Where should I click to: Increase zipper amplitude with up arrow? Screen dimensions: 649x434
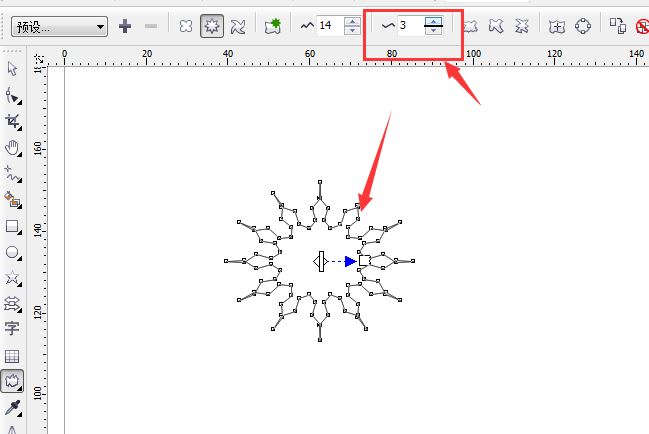[x=351, y=21]
